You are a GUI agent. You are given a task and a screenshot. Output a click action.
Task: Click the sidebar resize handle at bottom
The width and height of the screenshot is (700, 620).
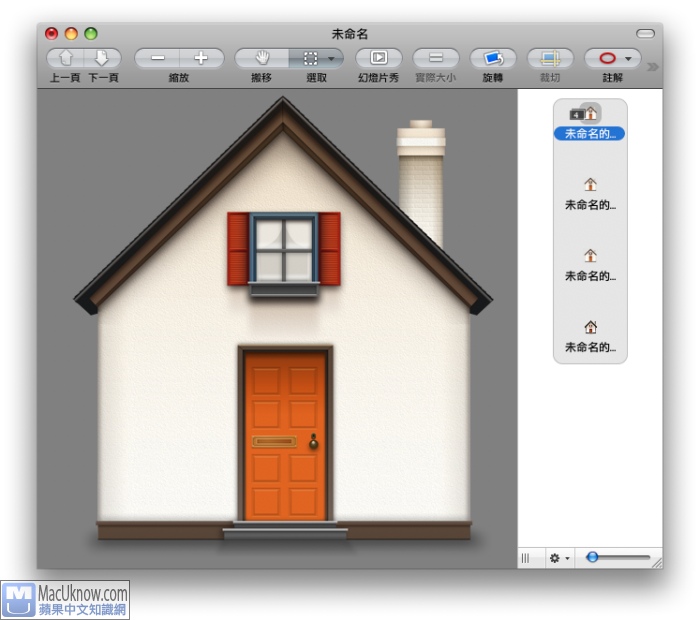pyautogui.click(x=526, y=558)
